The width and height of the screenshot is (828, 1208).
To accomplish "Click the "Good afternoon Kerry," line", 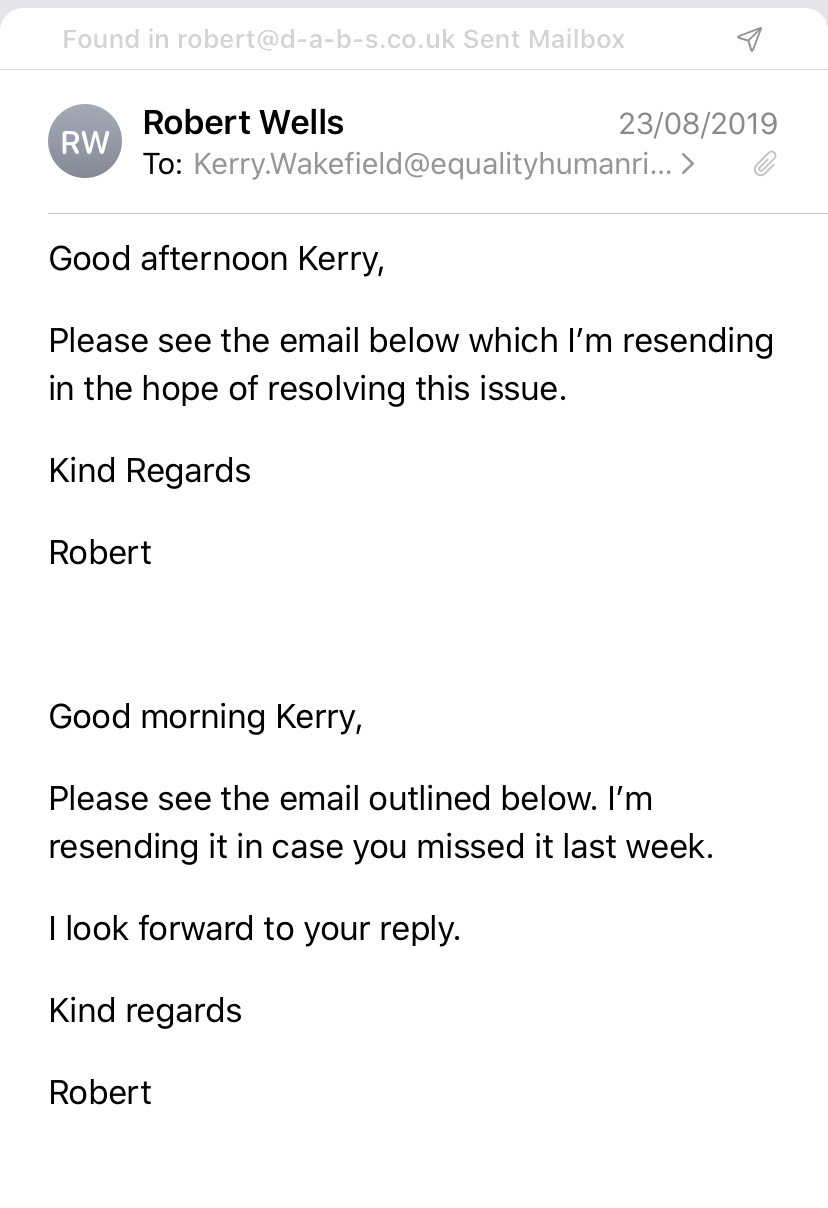I will (x=216, y=259).
